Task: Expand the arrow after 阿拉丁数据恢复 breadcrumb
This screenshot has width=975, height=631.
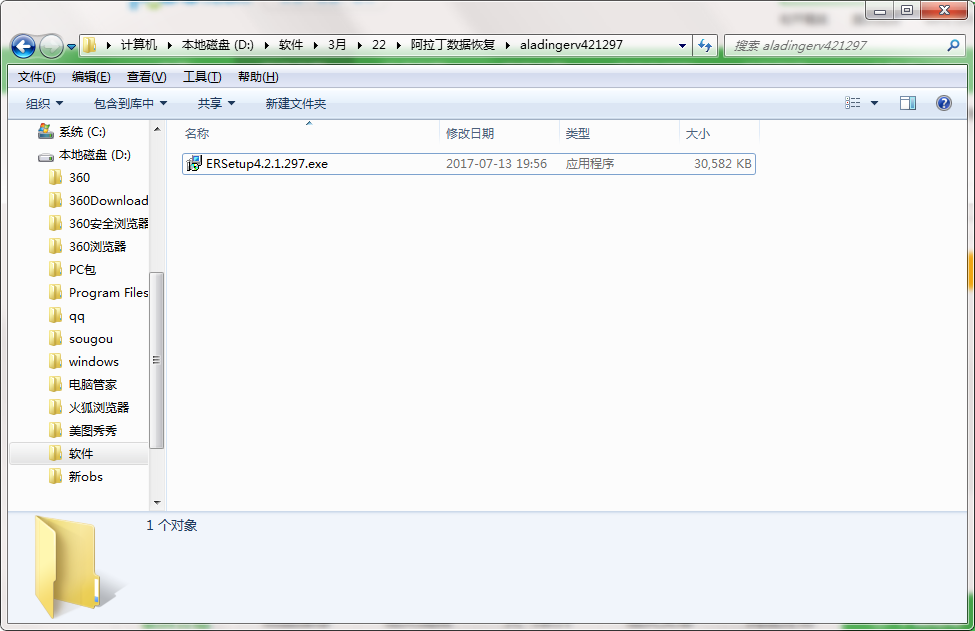Action: pyautogui.click(x=507, y=45)
